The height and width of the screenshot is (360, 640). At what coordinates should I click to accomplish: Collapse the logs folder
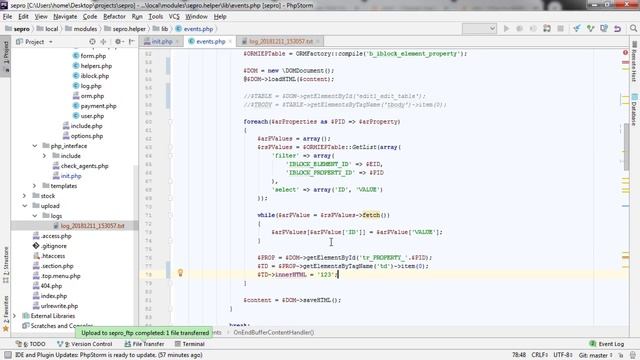coord(35,216)
